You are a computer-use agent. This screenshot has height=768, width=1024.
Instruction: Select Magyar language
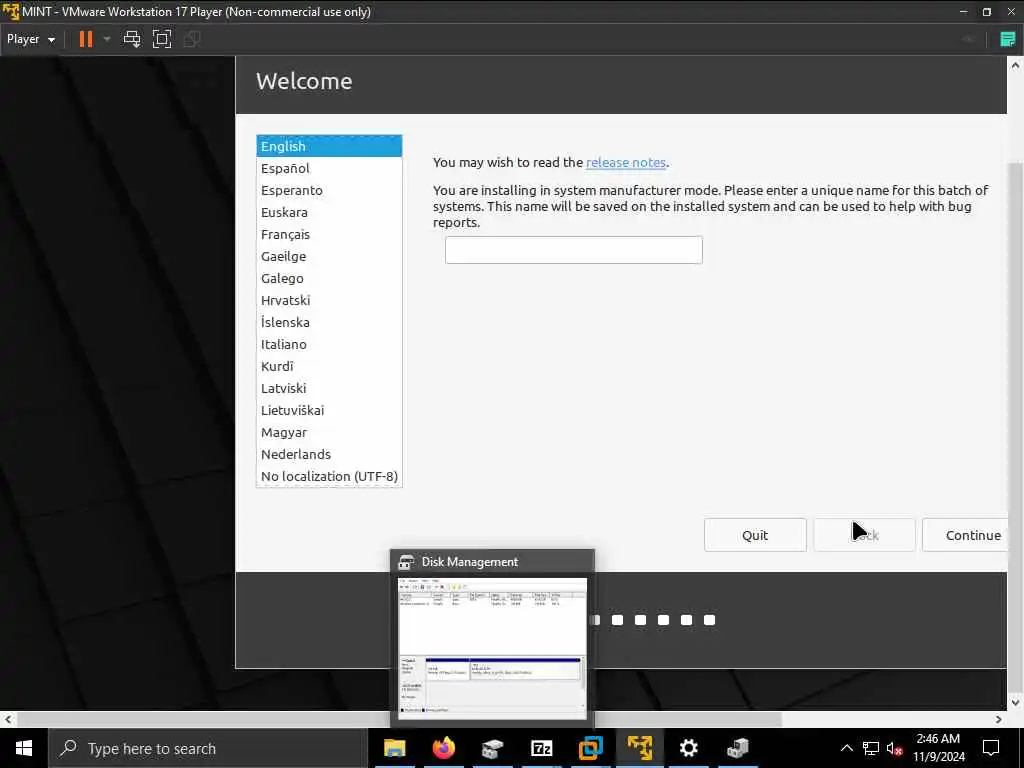point(329,432)
